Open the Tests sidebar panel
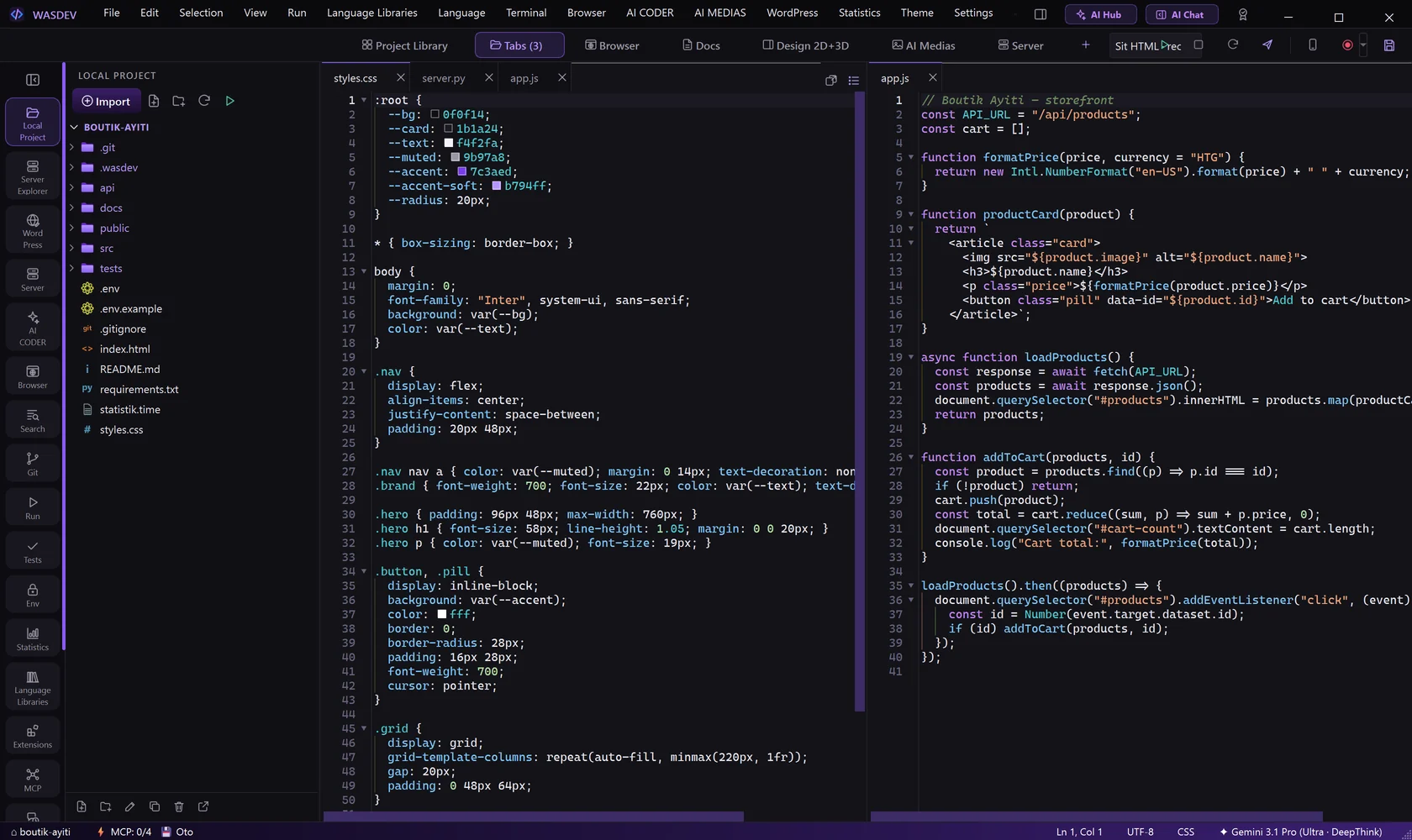This screenshot has height=840, width=1412. (33, 551)
